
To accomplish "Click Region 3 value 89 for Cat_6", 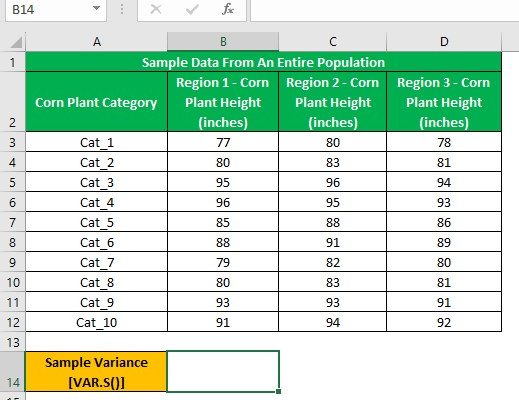I will click(x=444, y=242).
